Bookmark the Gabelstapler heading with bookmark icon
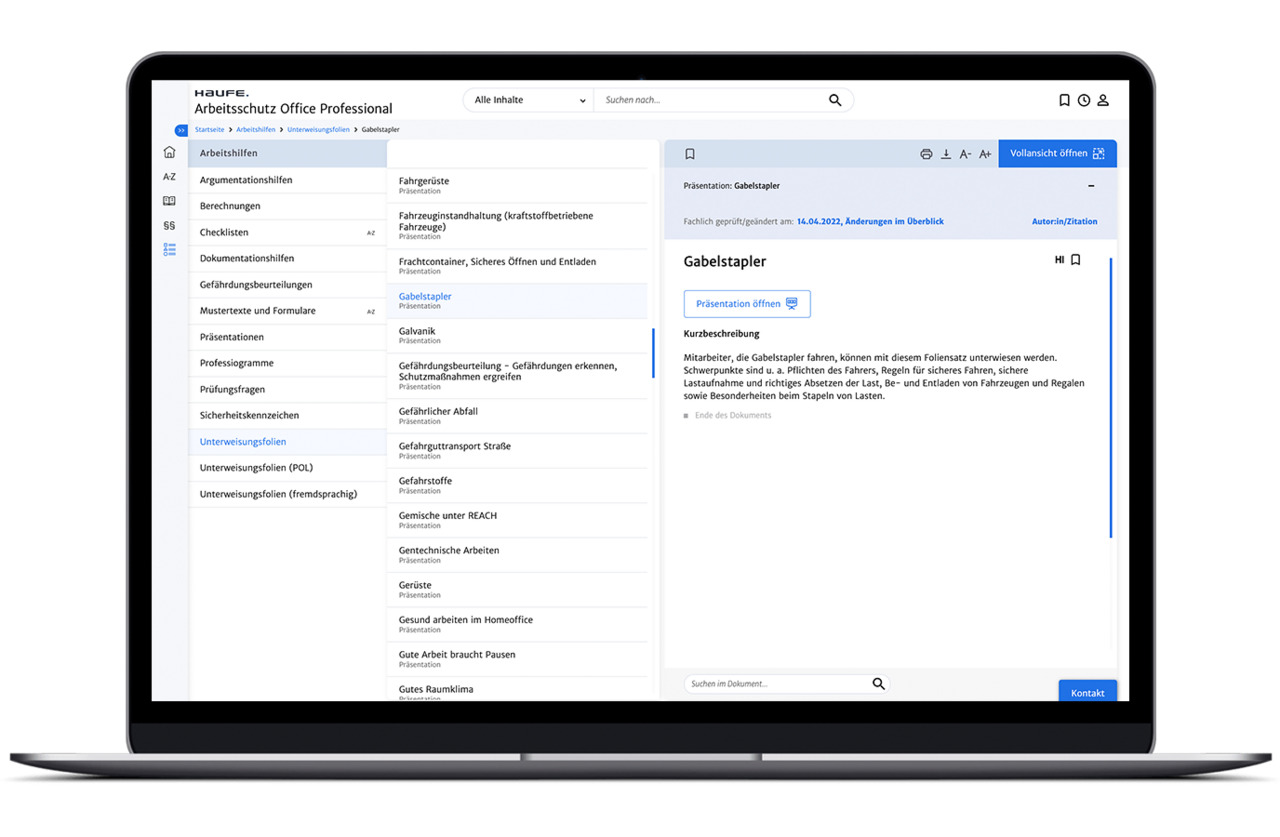Image resolution: width=1280 pixels, height=837 pixels. click(1076, 260)
